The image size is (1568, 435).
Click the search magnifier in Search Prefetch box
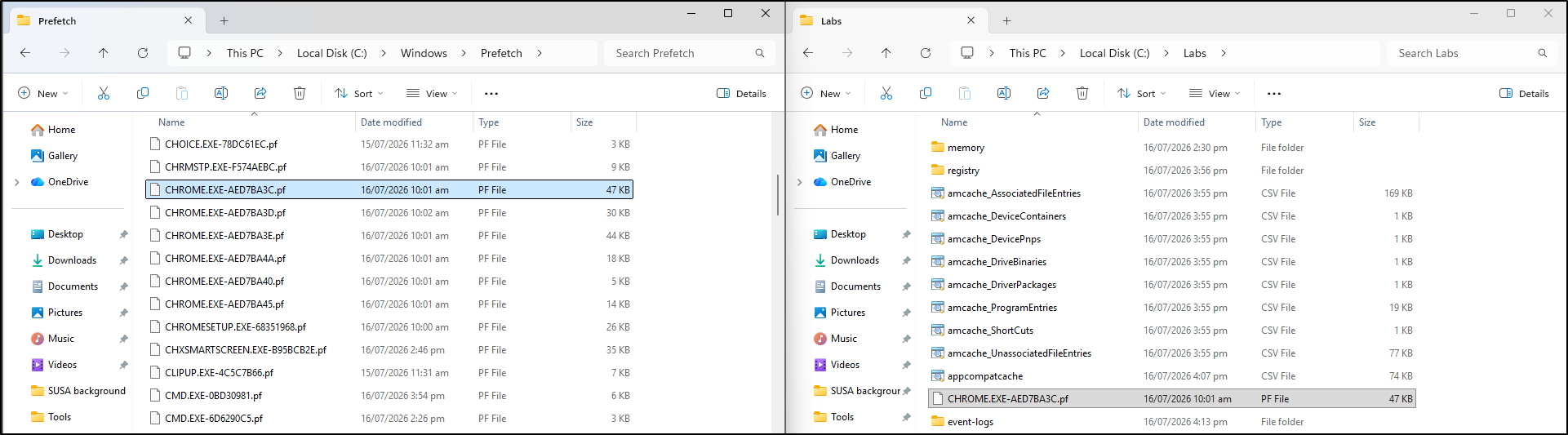click(x=760, y=53)
